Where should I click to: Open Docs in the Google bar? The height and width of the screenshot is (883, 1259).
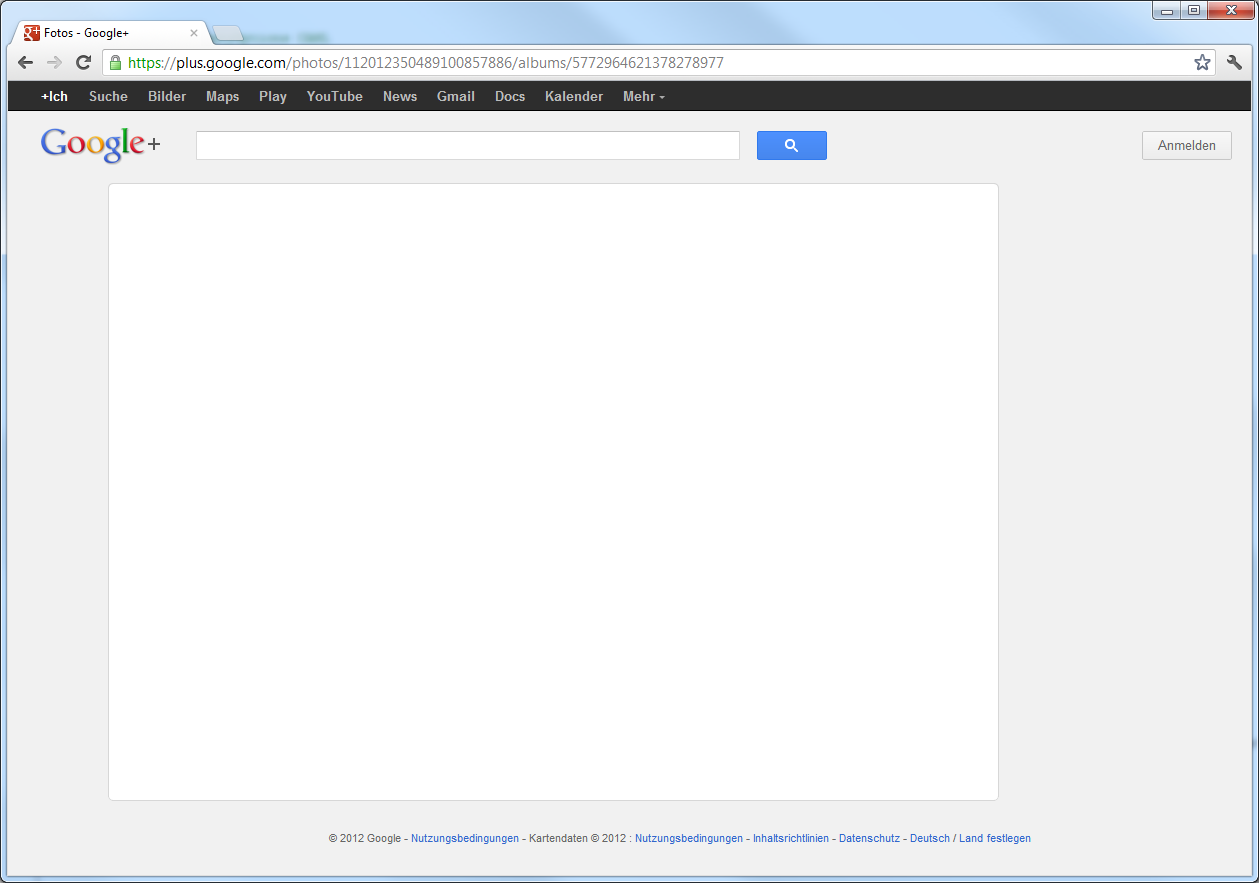pyautogui.click(x=510, y=97)
